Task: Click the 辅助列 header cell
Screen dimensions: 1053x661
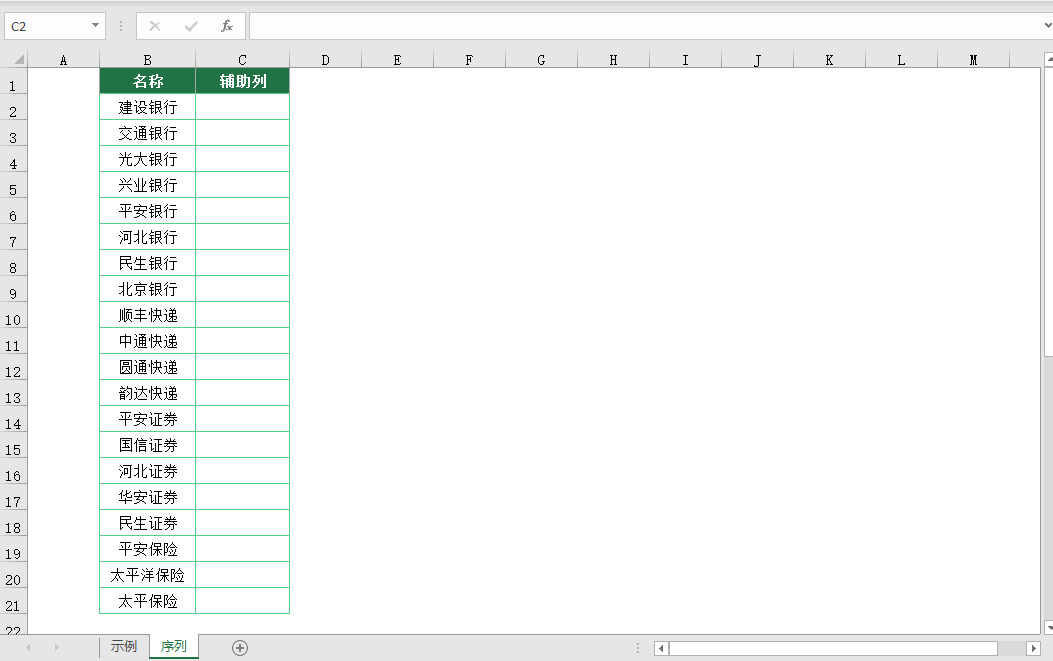Action: tap(242, 81)
